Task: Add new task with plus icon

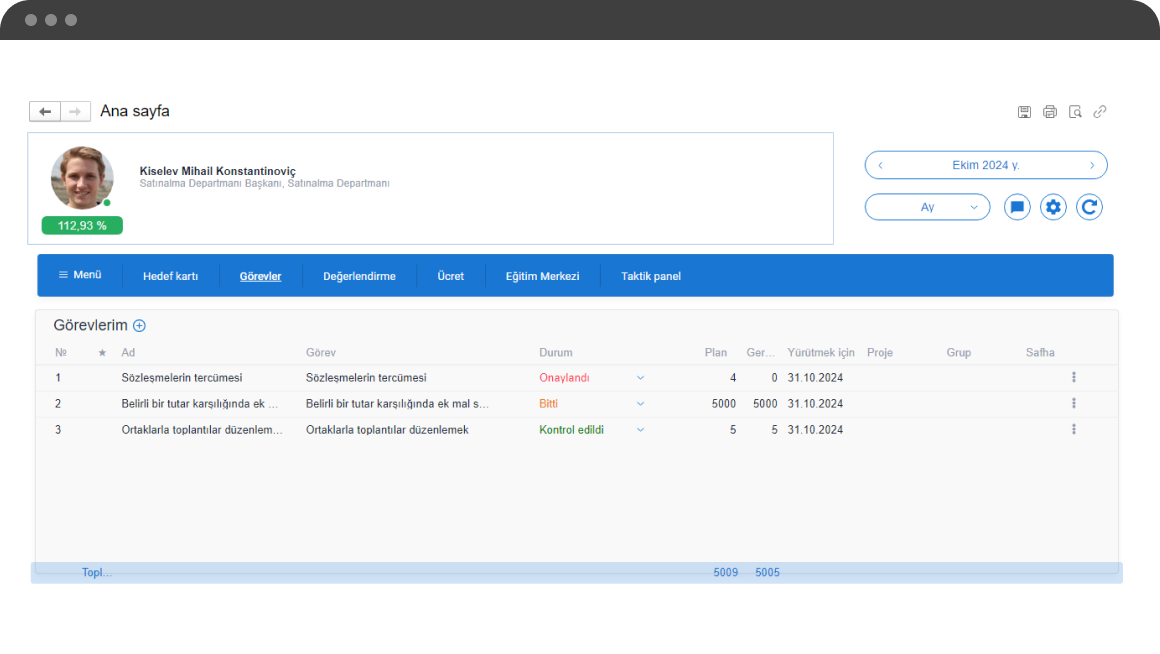Action: [x=139, y=326]
